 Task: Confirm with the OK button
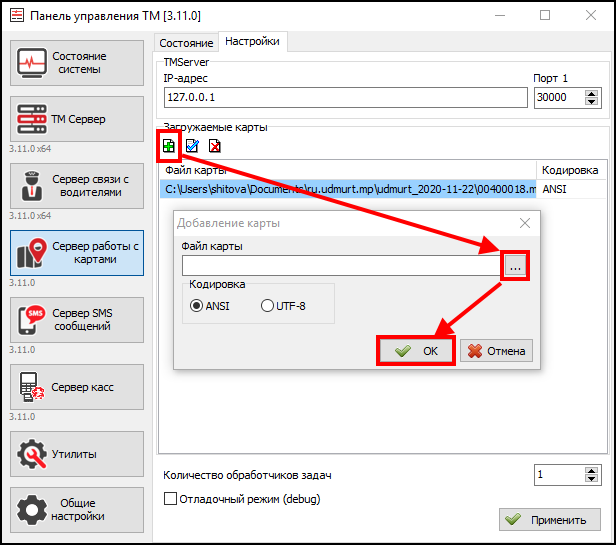point(416,350)
